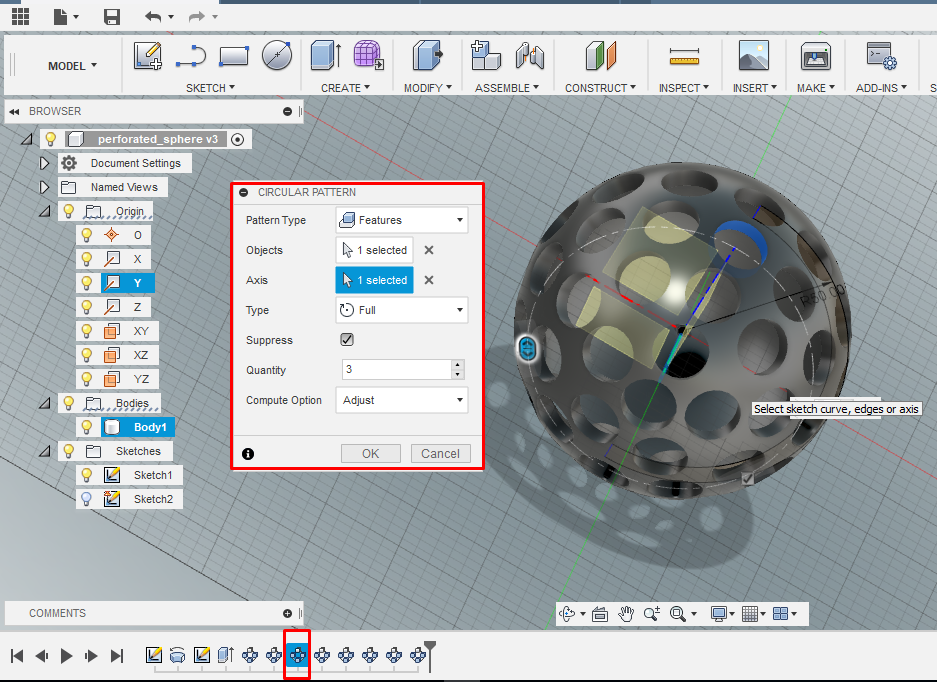Open the Type Full dropdown
Image resolution: width=937 pixels, height=682 pixels.
point(402,310)
